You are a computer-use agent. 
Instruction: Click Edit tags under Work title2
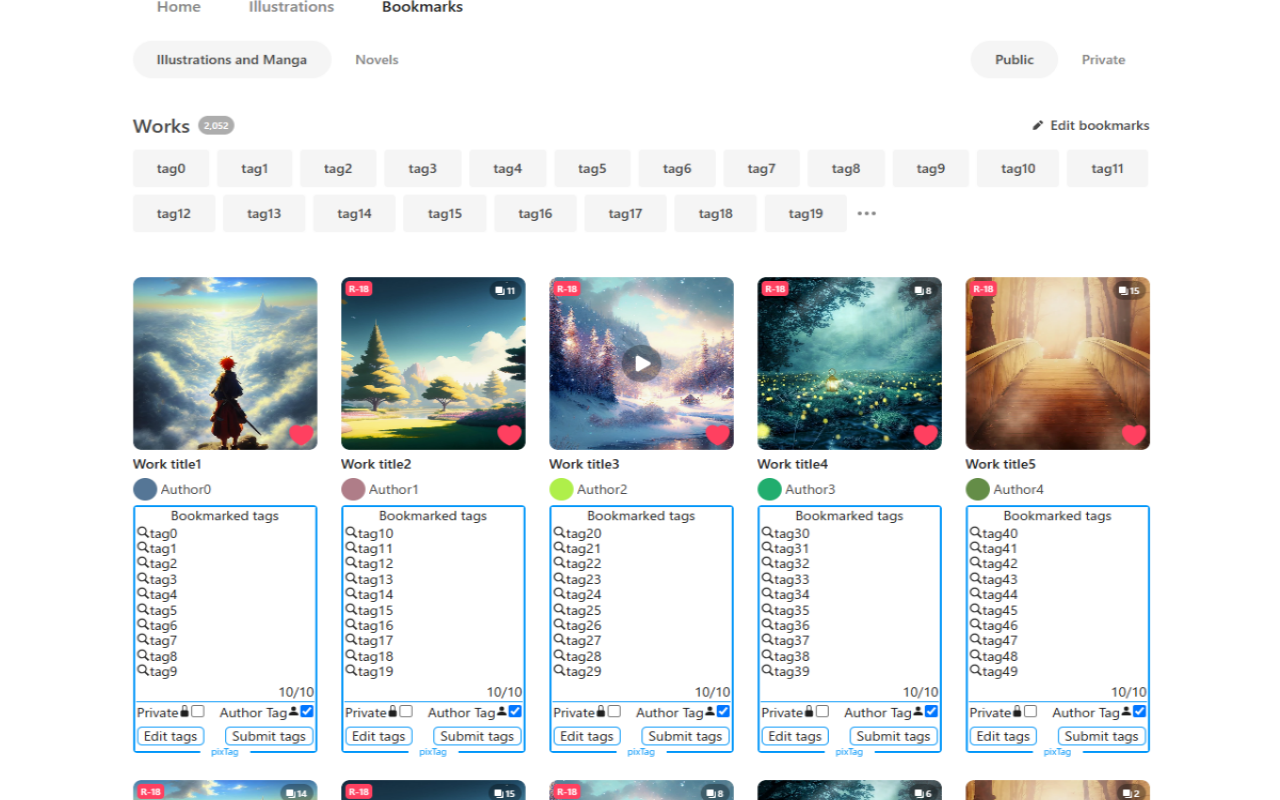coord(379,736)
